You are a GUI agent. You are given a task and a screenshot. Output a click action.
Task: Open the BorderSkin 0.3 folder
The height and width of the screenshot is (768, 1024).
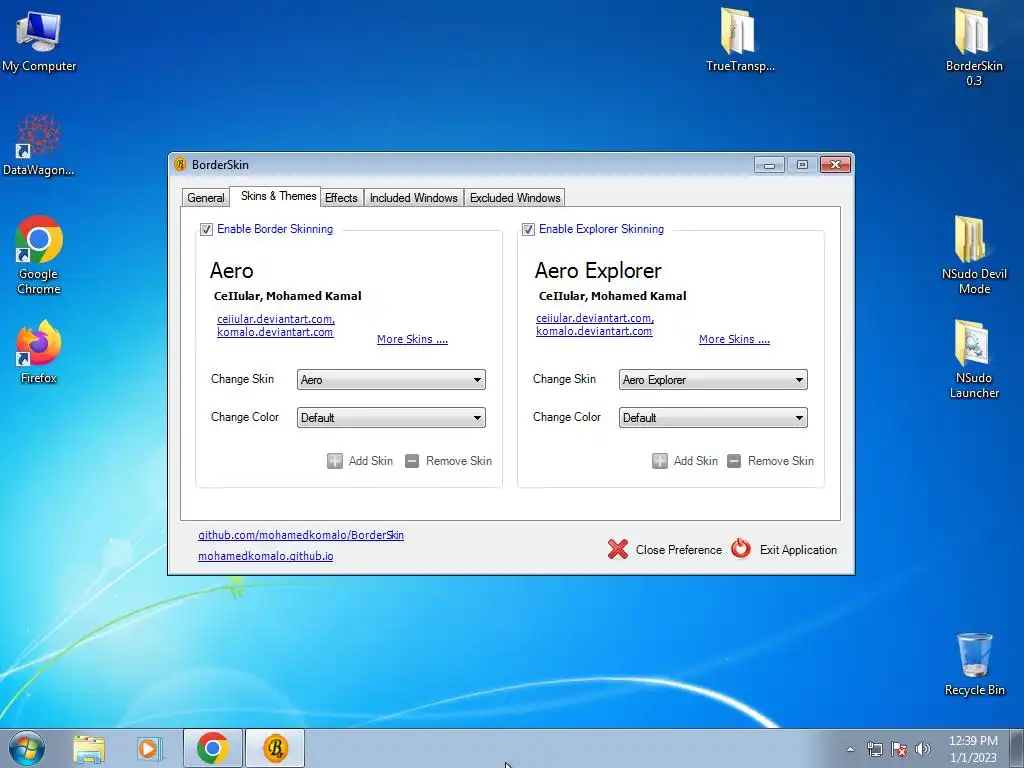(974, 46)
